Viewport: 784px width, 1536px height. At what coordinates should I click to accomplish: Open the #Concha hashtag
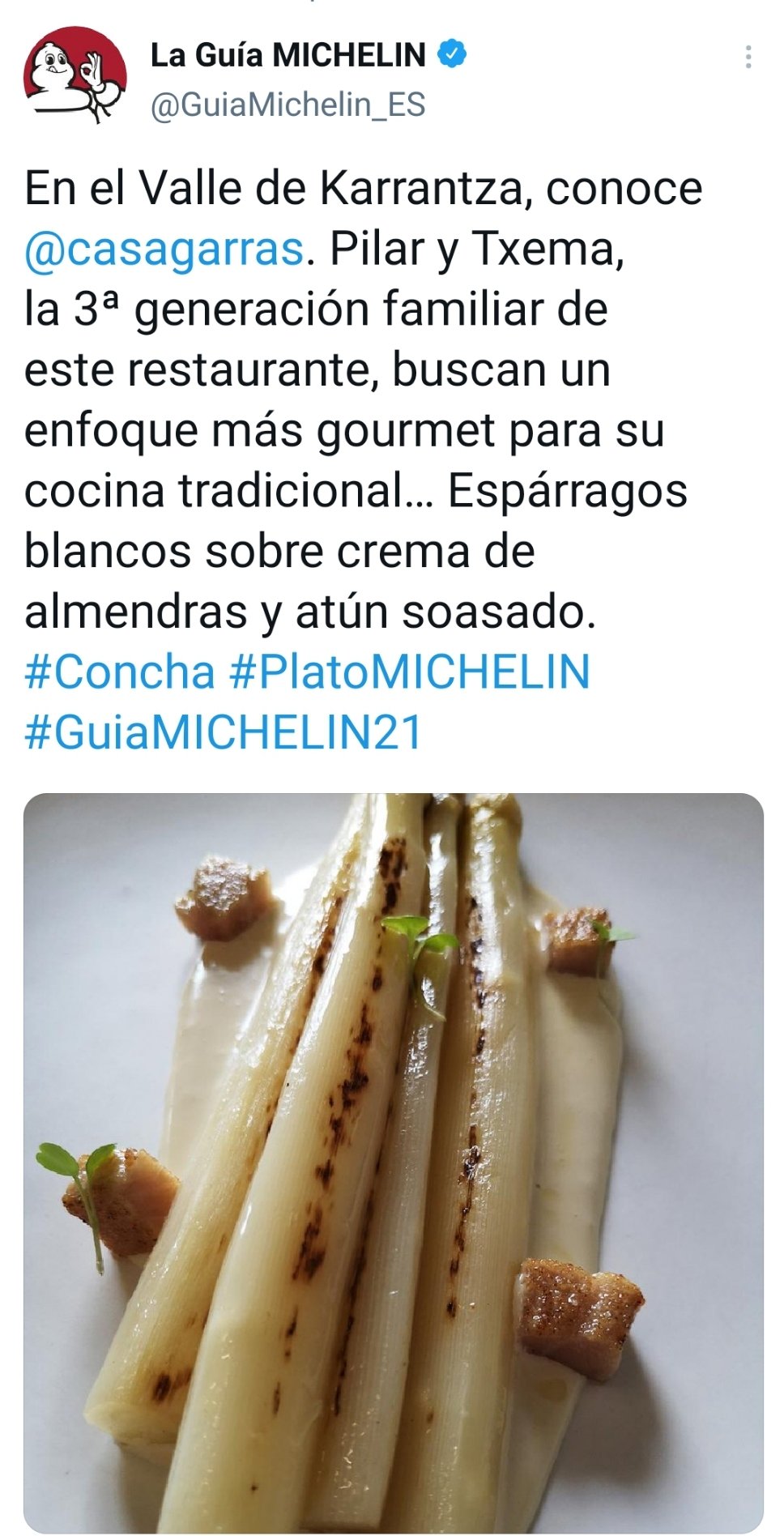(x=120, y=672)
